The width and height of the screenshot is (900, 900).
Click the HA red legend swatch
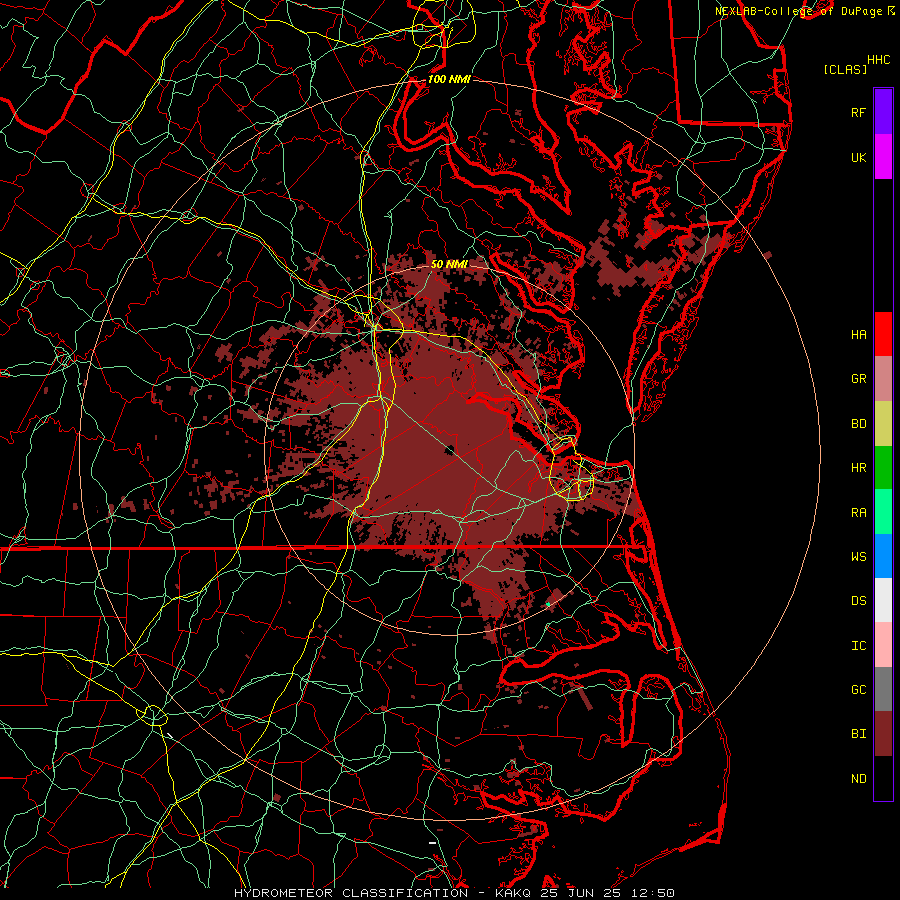point(883,334)
